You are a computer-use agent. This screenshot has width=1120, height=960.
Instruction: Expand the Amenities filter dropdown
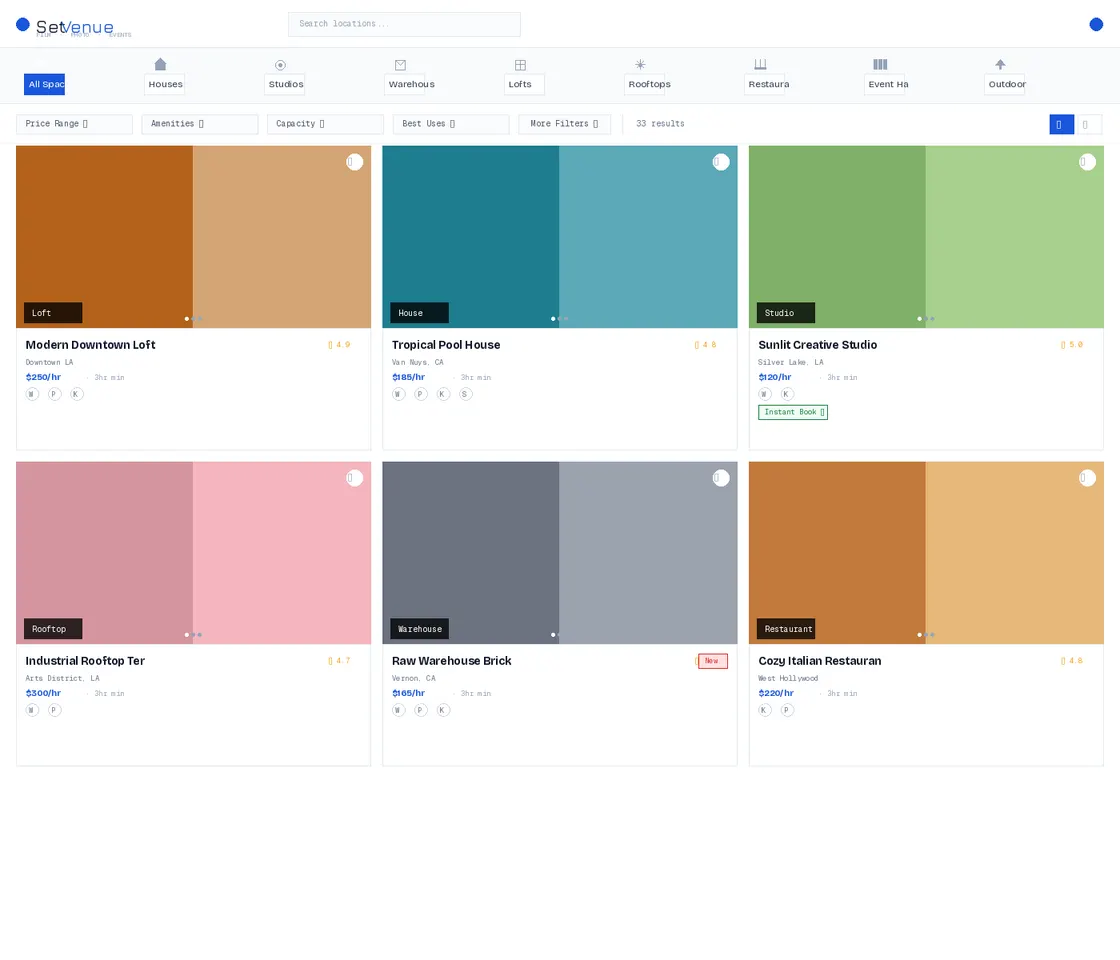click(x=199, y=124)
